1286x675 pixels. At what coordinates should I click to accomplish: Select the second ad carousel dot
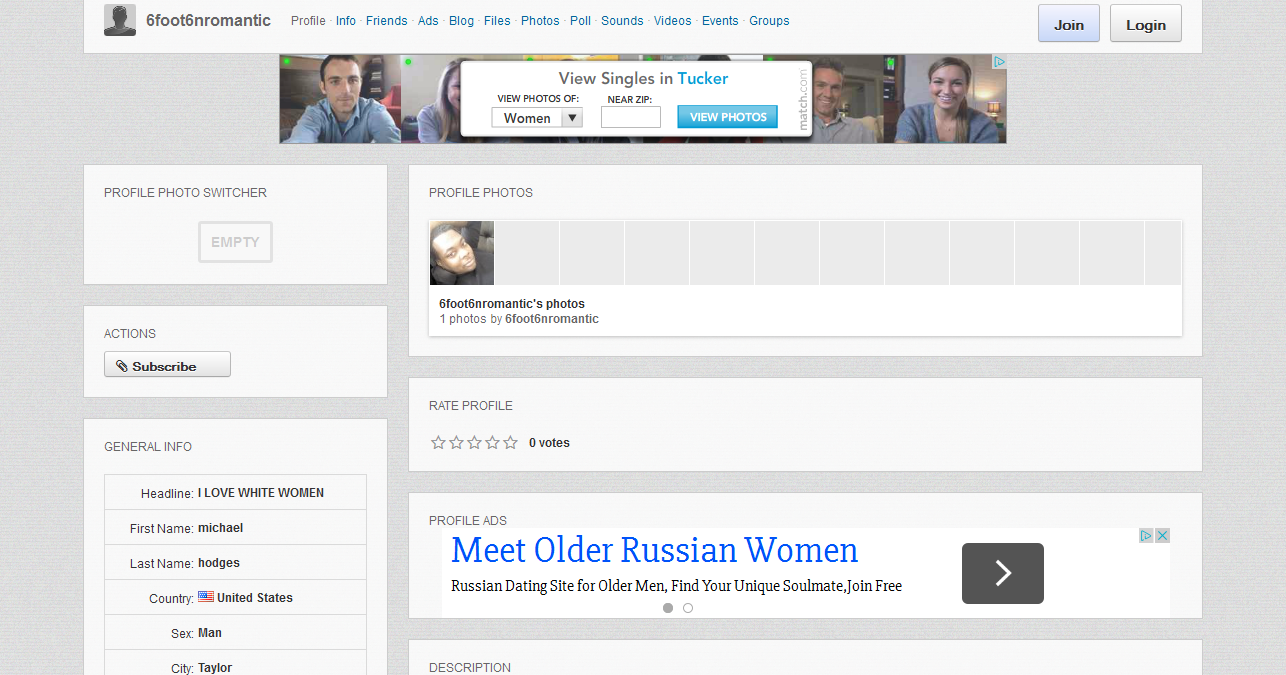pos(688,608)
